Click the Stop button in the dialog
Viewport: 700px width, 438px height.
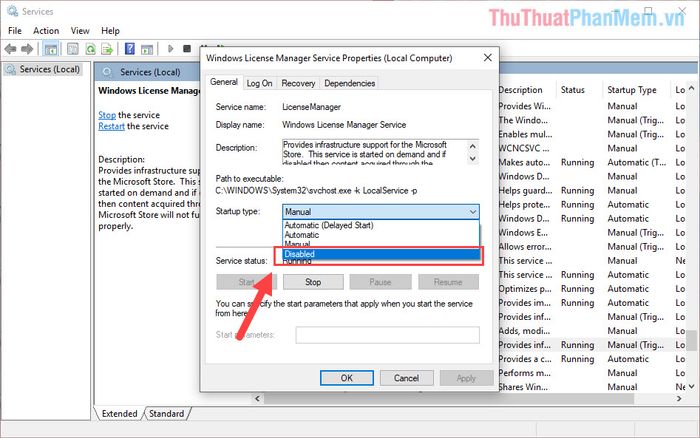click(313, 282)
